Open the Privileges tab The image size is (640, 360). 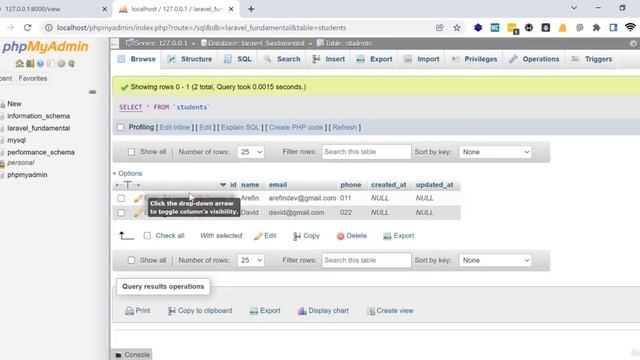coord(474,59)
